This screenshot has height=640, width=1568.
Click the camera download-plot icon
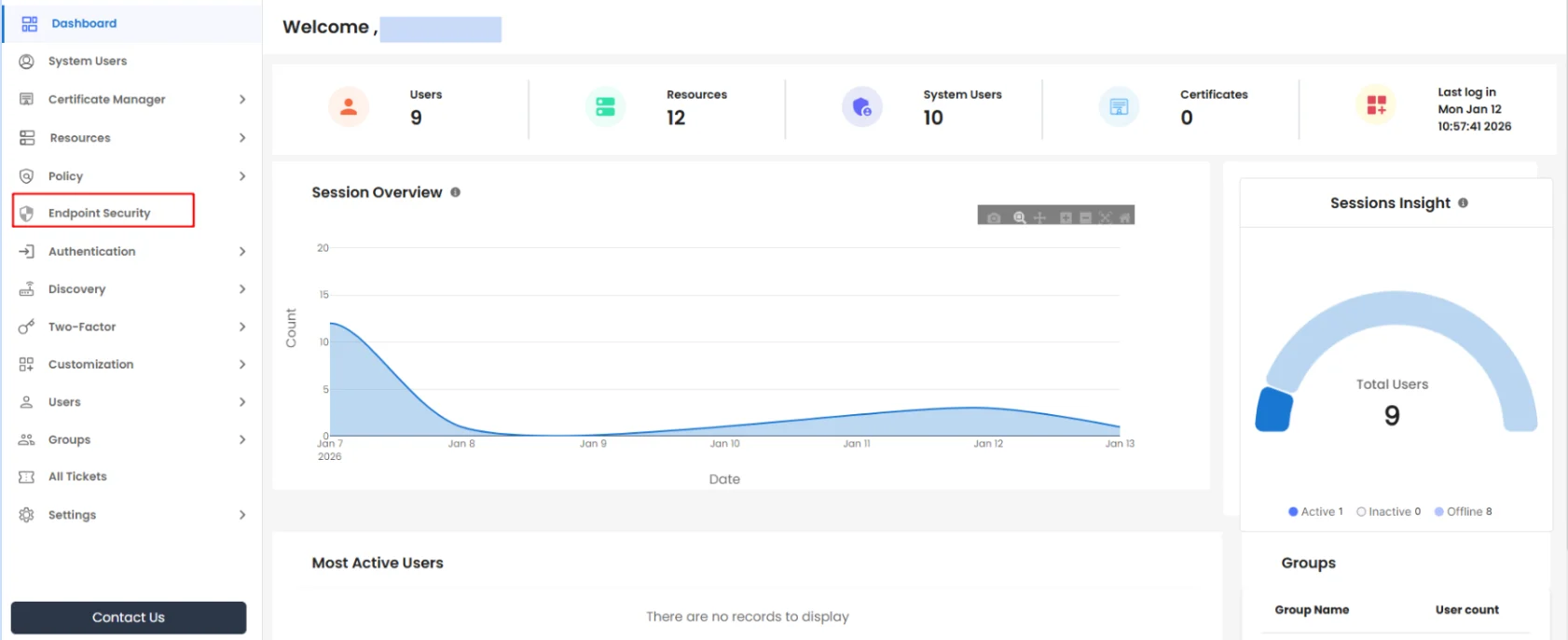(994, 217)
